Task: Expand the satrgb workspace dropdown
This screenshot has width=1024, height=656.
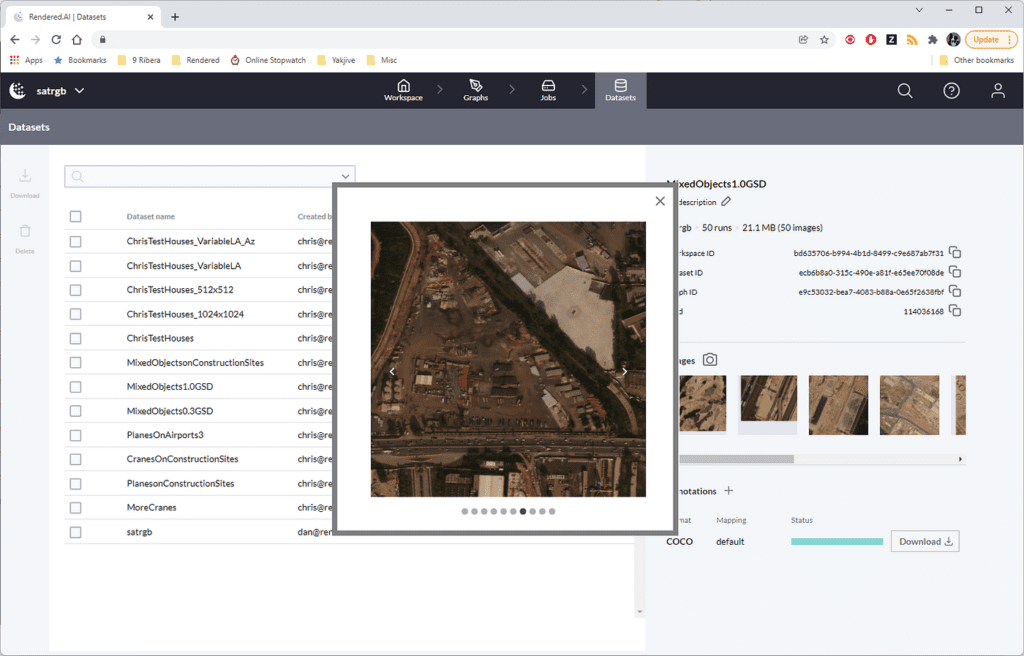Action: tap(80, 91)
